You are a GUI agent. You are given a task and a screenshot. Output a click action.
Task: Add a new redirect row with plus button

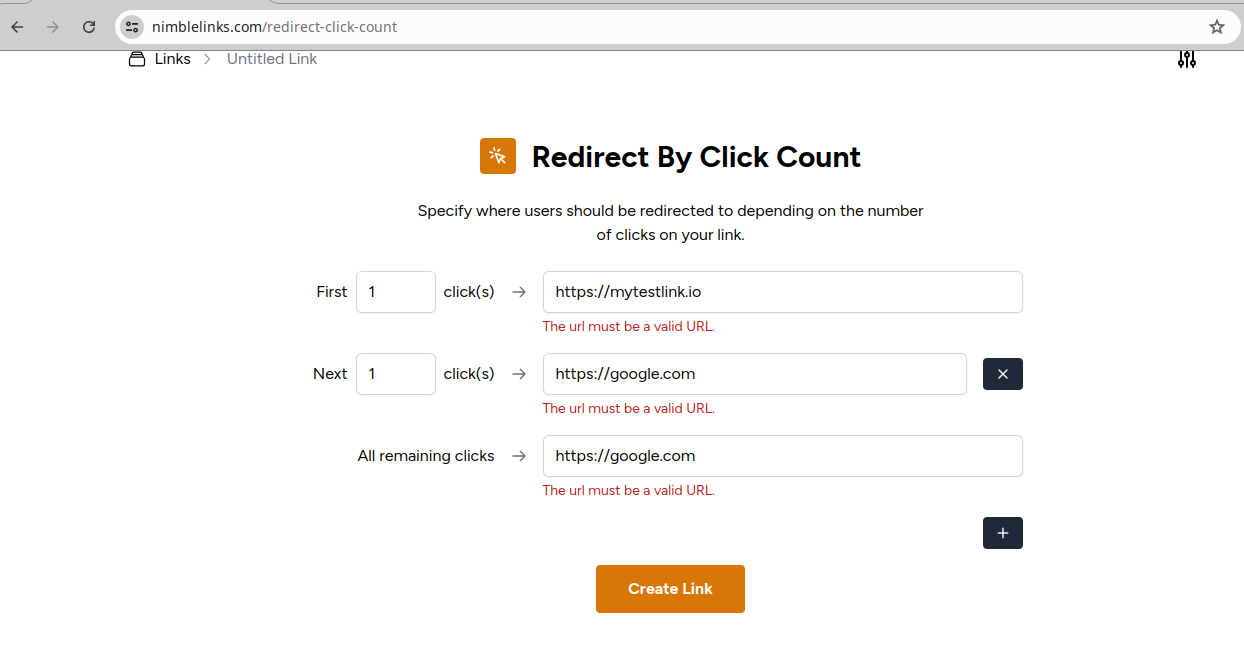tap(1002, 533)
